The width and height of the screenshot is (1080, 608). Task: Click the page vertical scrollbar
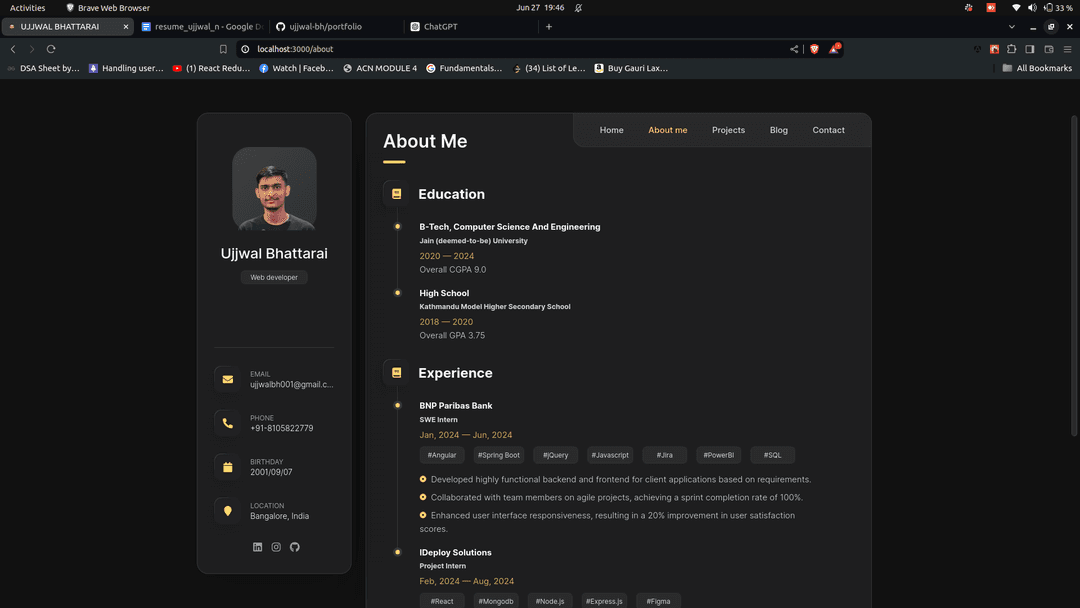[x=1074, y=275]
